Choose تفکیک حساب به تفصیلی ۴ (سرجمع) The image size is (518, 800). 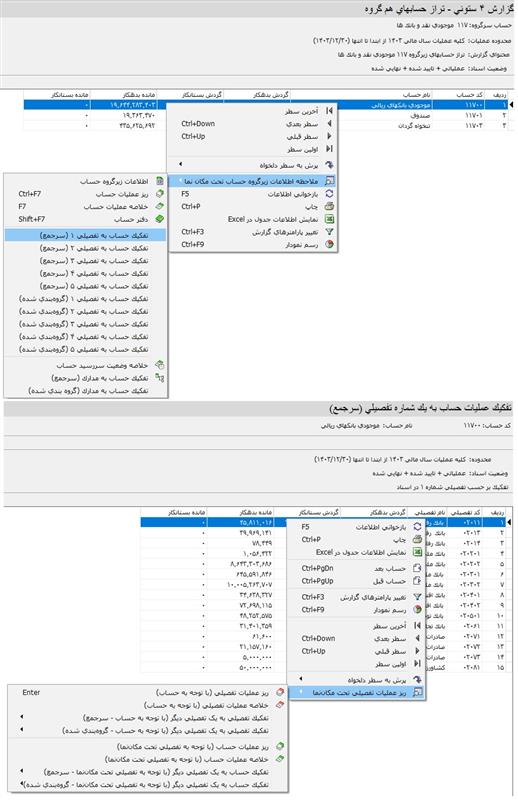click(x=85, y=273)
